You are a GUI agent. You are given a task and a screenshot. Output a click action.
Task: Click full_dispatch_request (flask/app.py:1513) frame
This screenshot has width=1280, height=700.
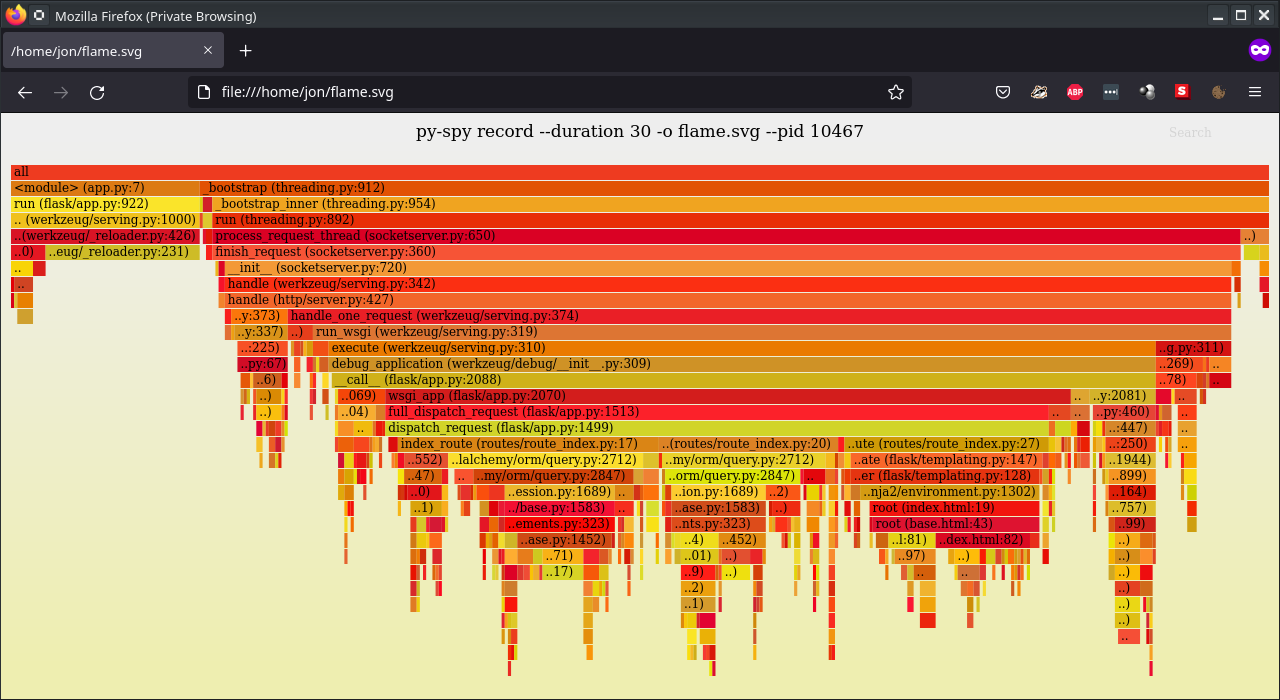click(716, 412)
